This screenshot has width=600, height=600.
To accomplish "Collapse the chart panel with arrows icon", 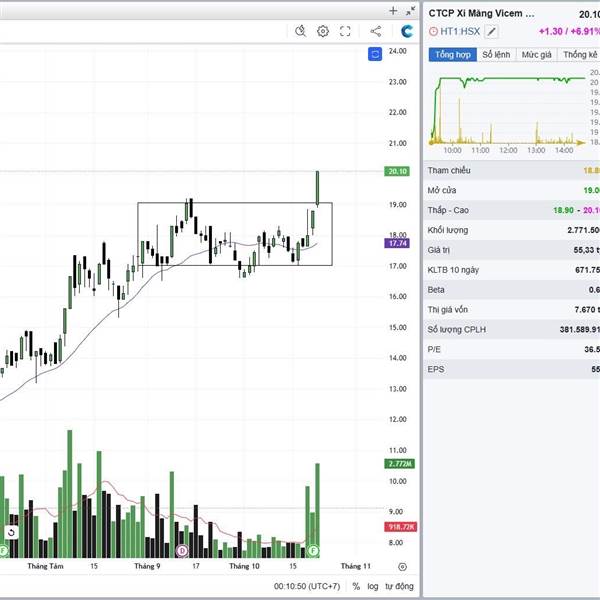I will tap(411, 9).
